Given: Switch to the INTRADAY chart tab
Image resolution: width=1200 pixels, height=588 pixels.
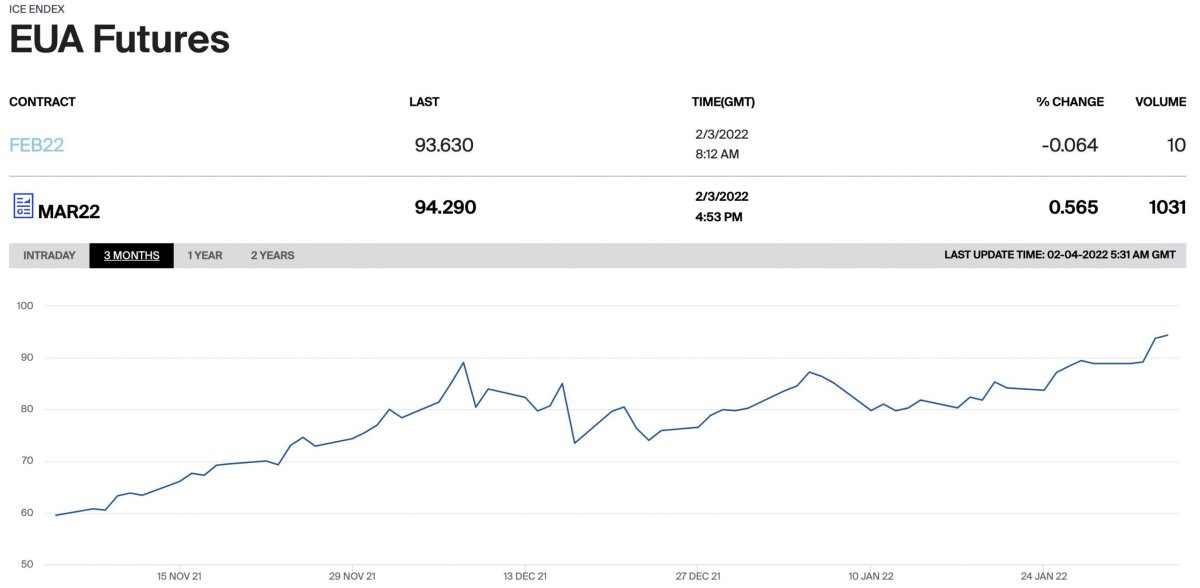Looking at the screenshot, I should point(49,255).
